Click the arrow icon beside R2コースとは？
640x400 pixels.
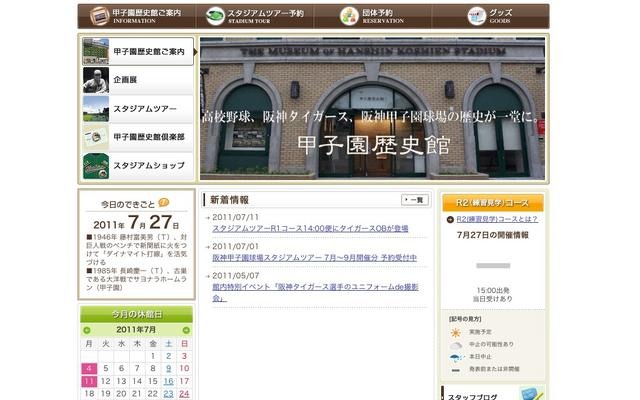point(450,220)
